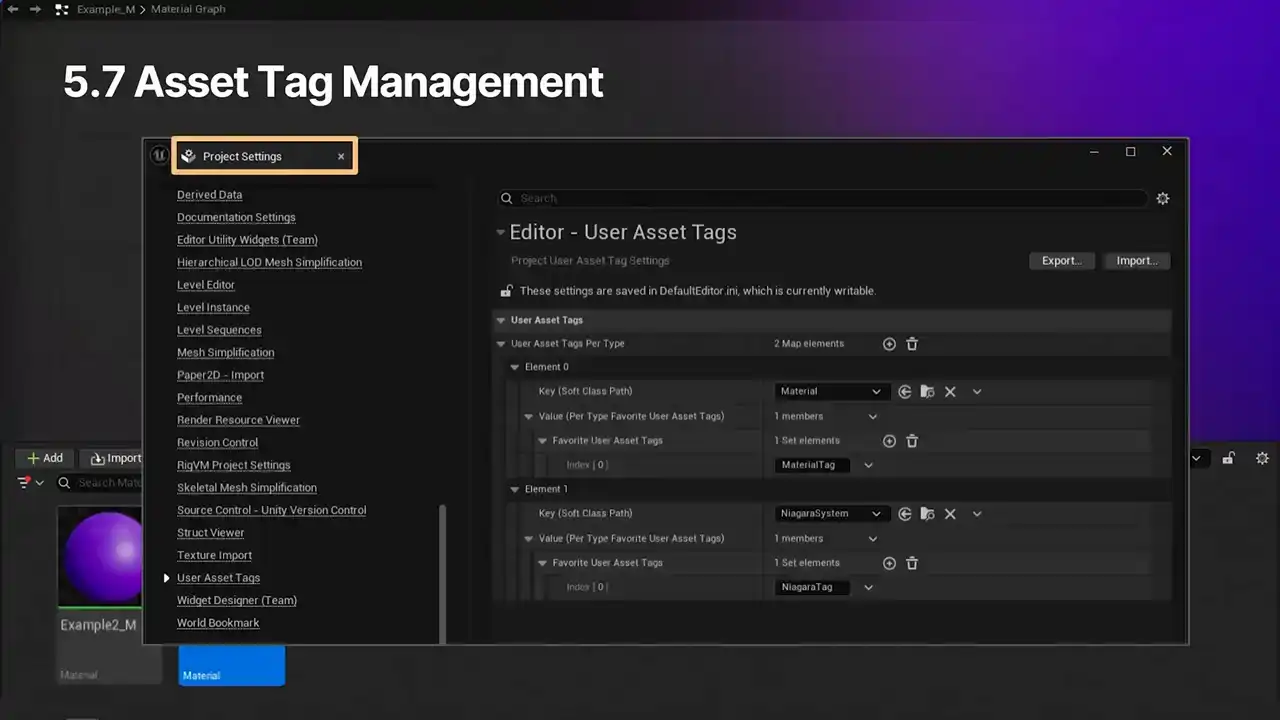Collapse the User Asset Tags category header
Image resolution: width=1280 pixels, height=720 pixels.
pos(501,321)
